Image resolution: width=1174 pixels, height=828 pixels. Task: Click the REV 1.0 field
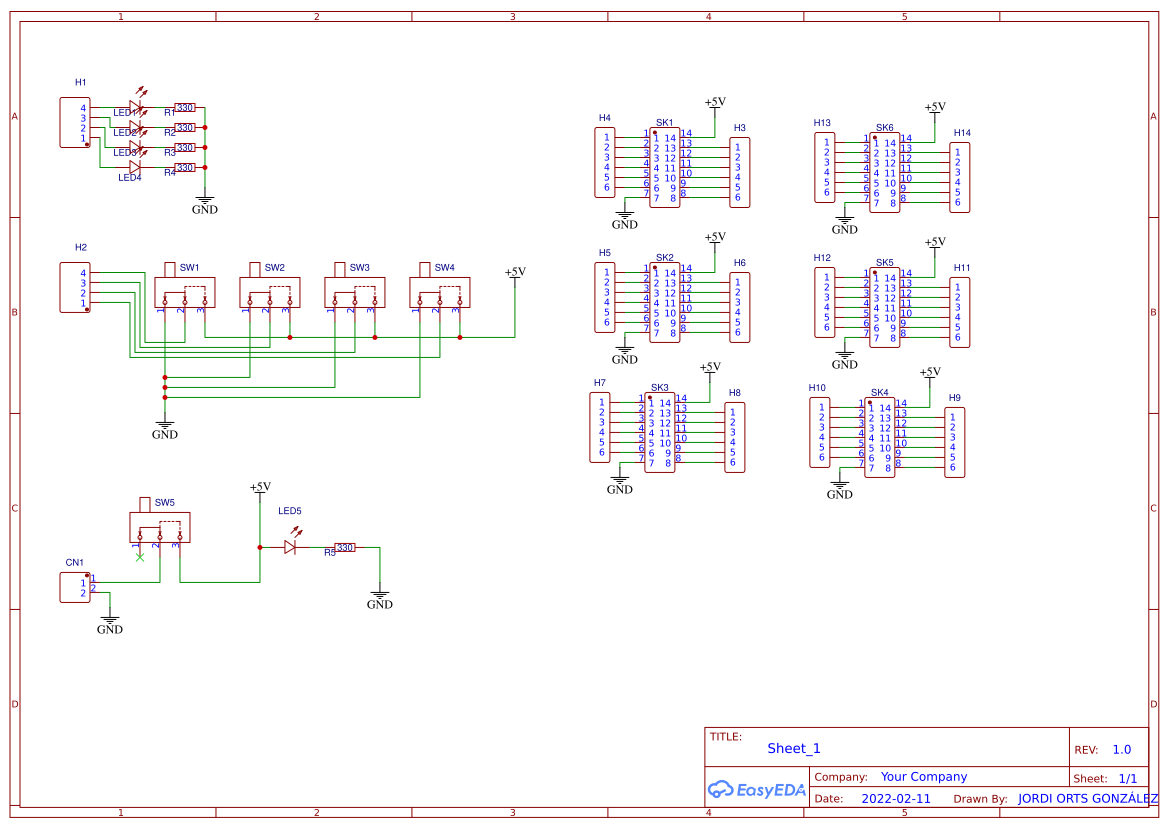1121,749
